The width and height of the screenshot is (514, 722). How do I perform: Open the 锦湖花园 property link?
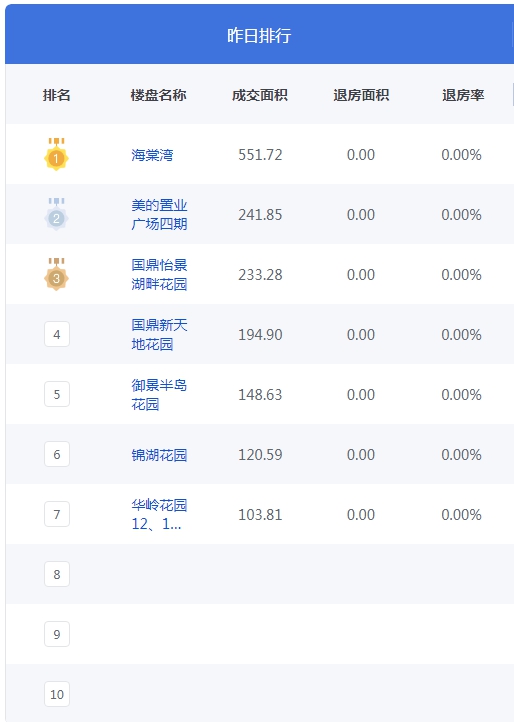pos(159,455)
